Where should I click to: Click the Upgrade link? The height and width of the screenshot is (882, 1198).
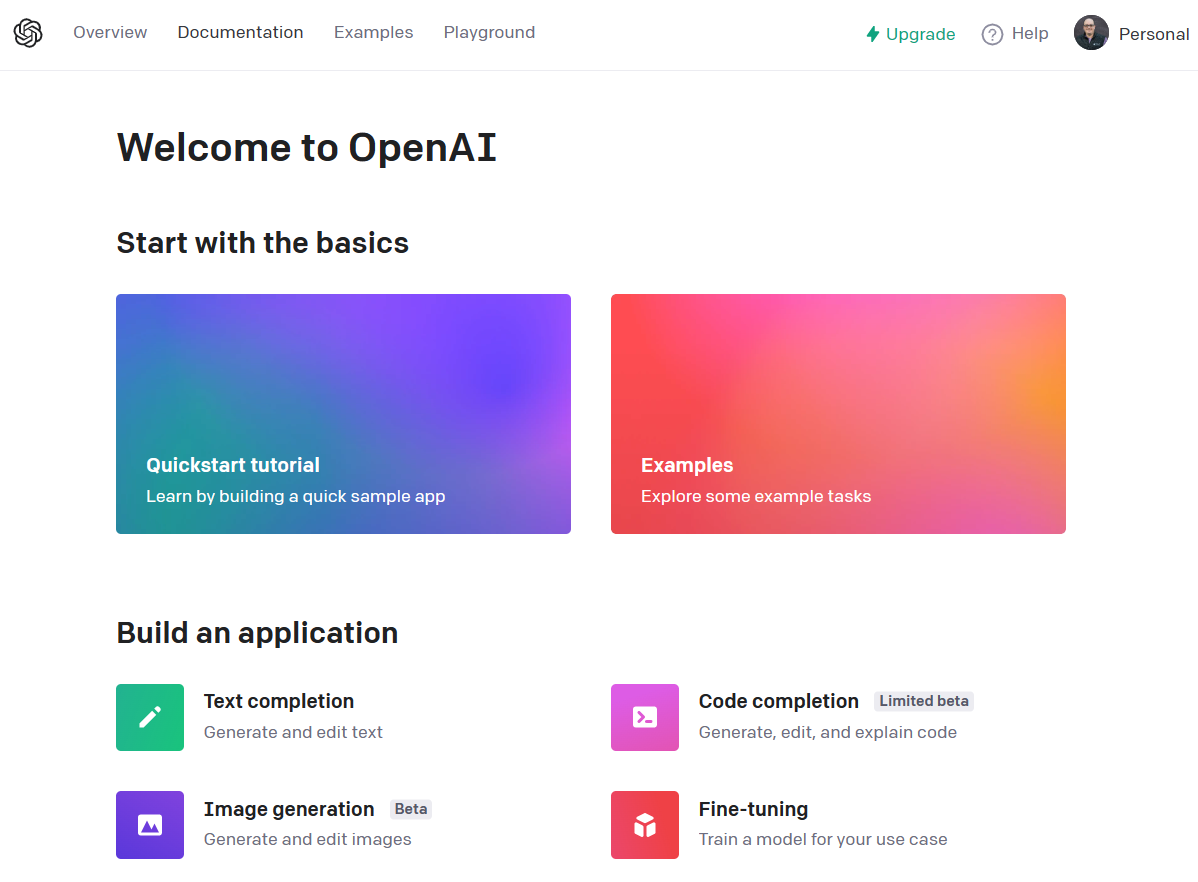coord(919,33)
